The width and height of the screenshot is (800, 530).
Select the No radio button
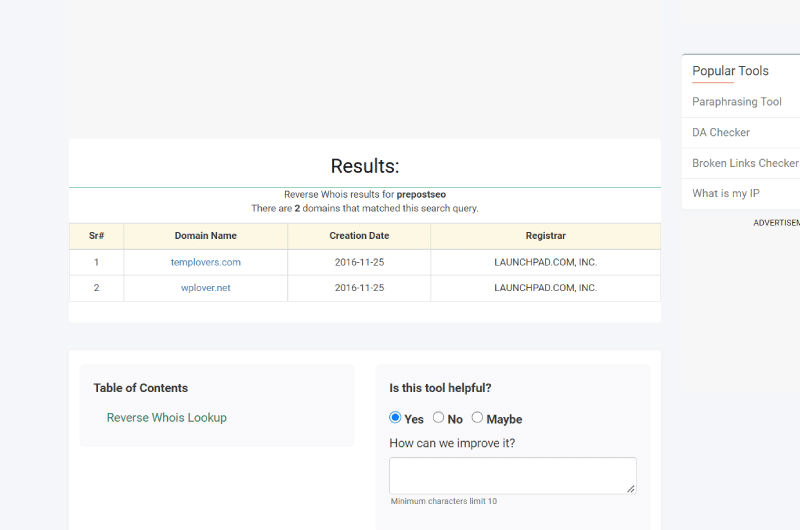pyautogui.click(x=438, y=417)
